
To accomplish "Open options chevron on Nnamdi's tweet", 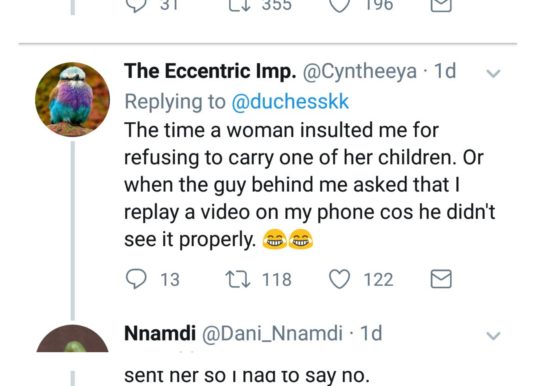I will (493, 335).
